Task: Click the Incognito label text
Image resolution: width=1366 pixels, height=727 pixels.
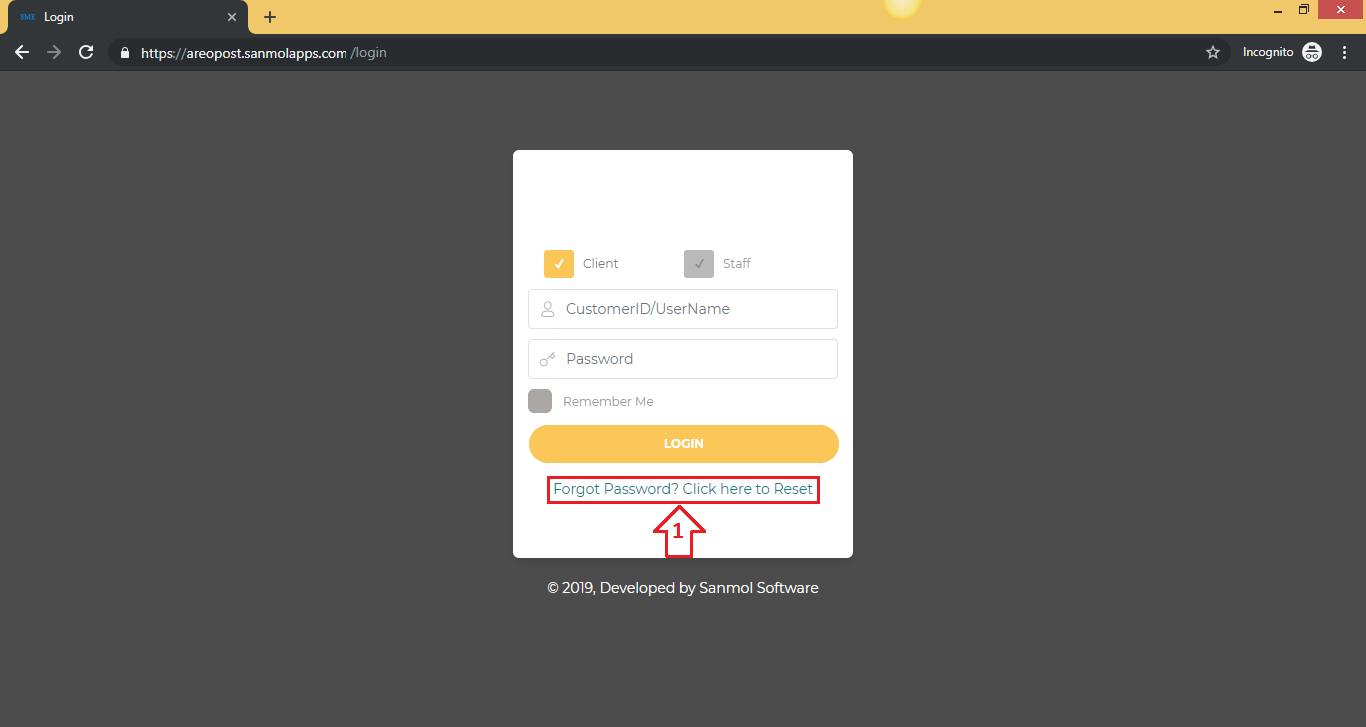Action: [1268, 52]
